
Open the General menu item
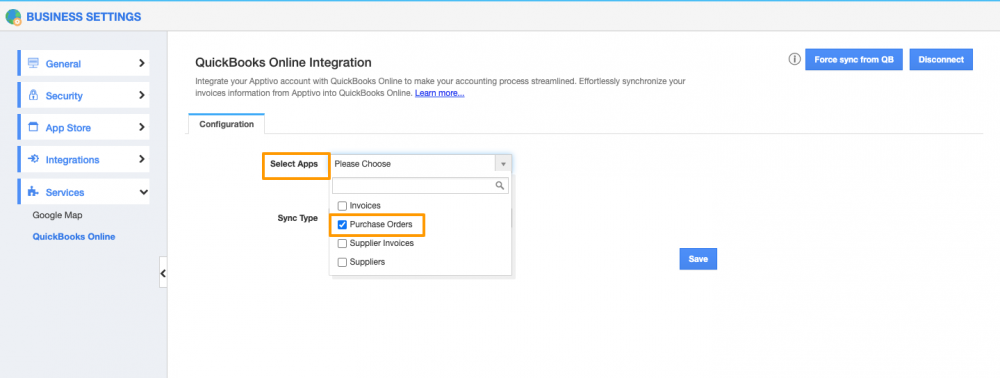coord(84,64)
